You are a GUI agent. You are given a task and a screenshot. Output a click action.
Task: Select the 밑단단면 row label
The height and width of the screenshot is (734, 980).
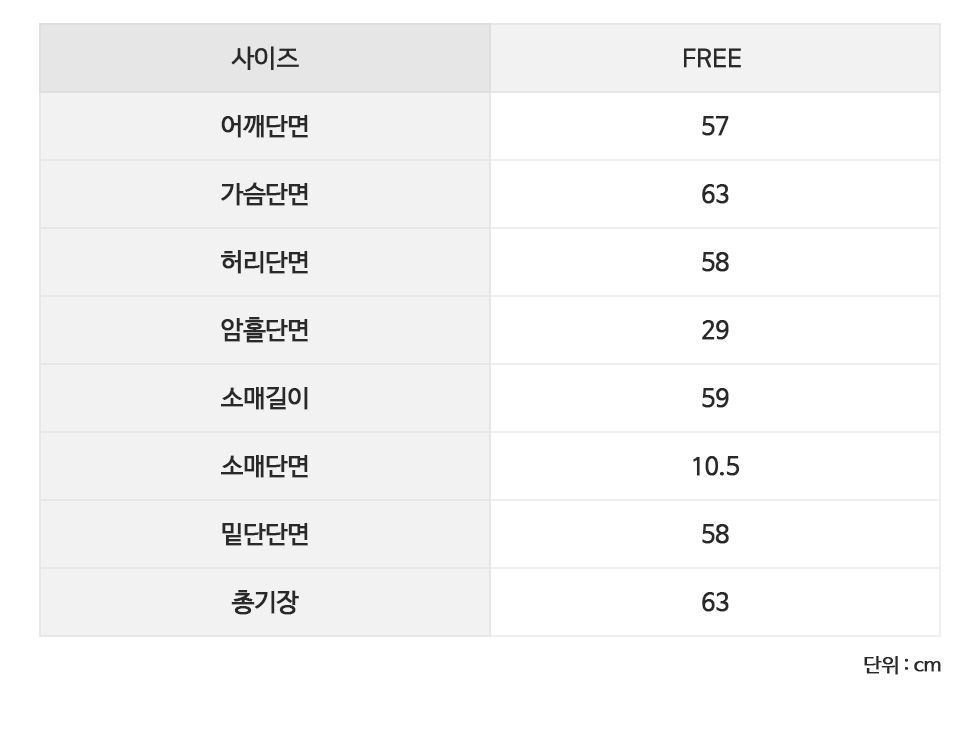[264, 535]
